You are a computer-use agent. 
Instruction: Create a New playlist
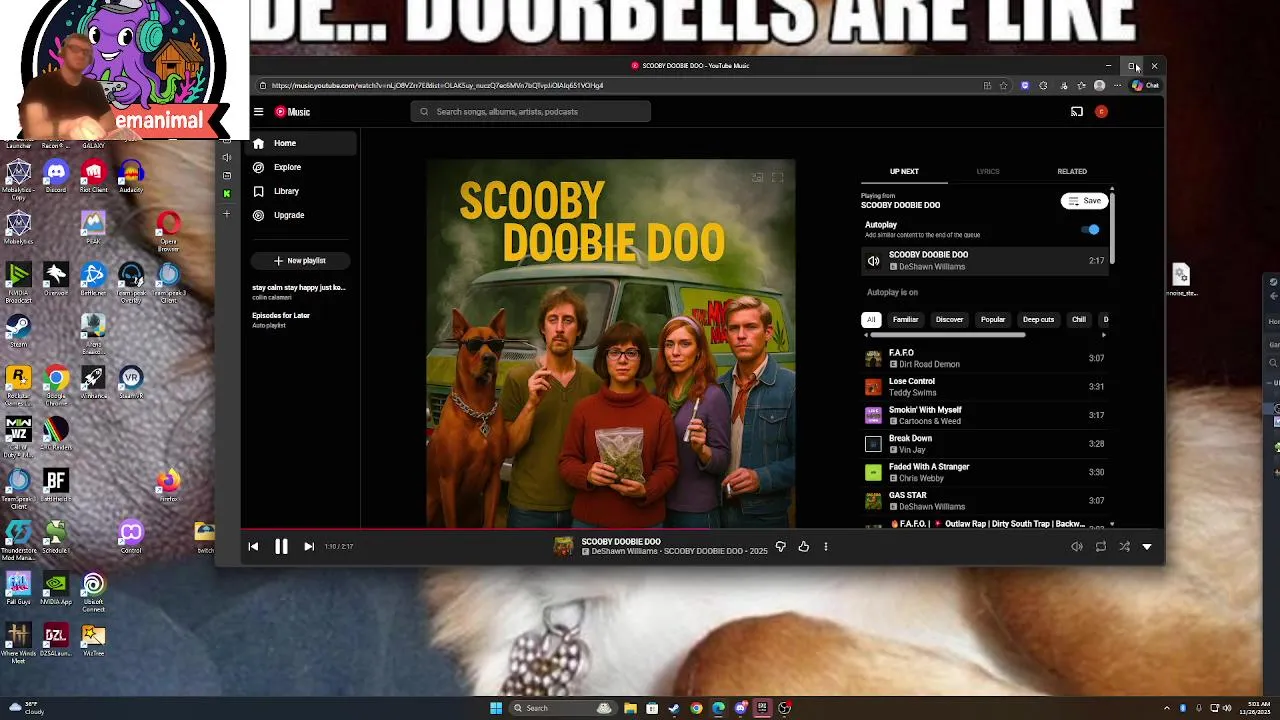pos(300,260)
